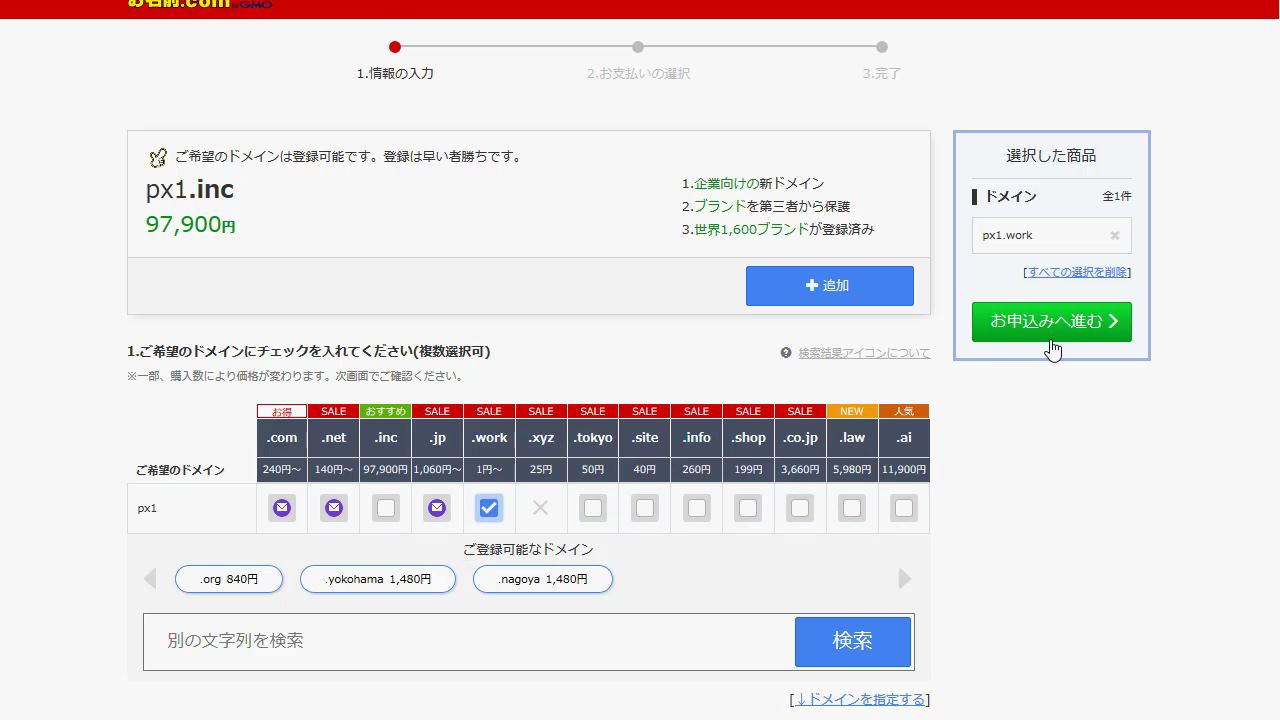Screen dimensions: 1280x720
Task: Enable the .ai domain checkbox
Action: (x=904, y=508)
